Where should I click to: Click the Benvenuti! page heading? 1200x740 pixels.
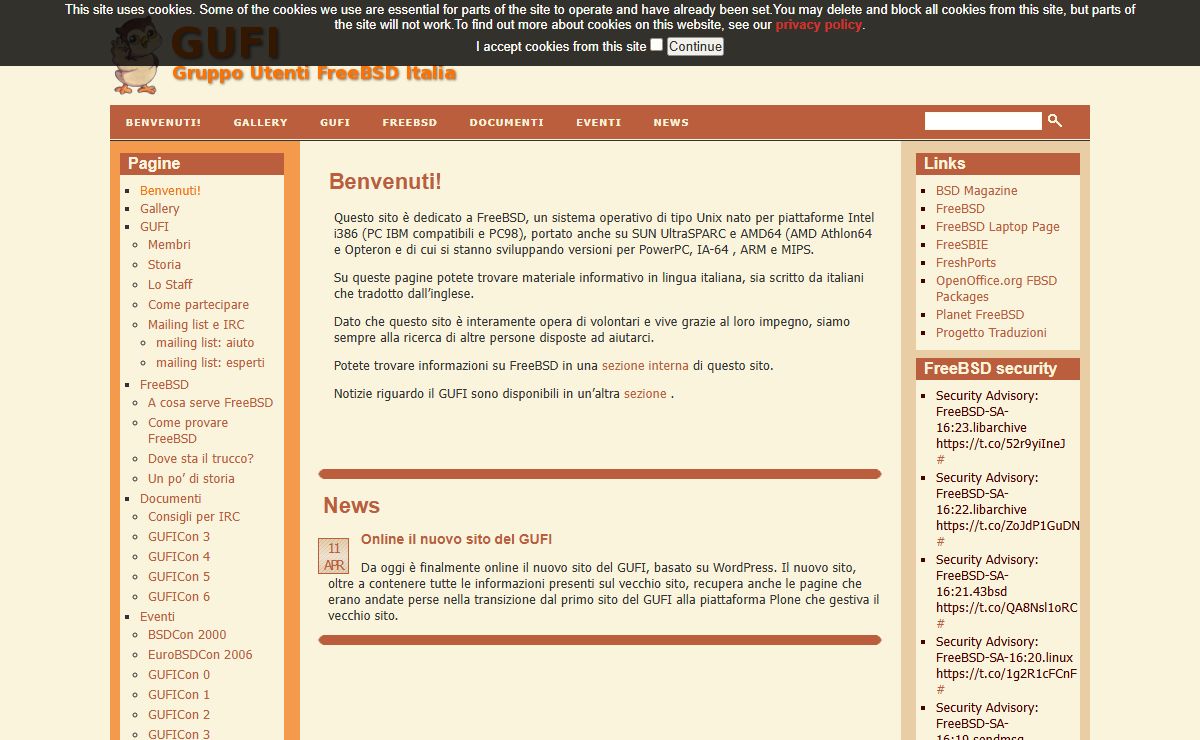(x=385, y=182)
